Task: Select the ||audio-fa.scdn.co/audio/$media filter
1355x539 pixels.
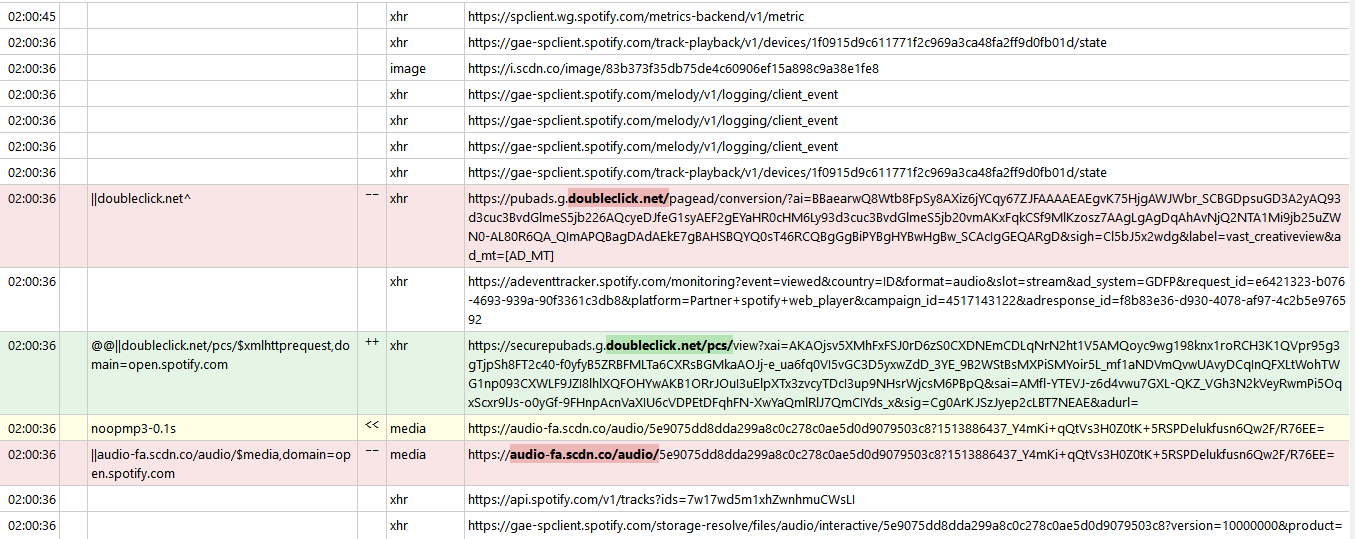Action: point(222,464)
